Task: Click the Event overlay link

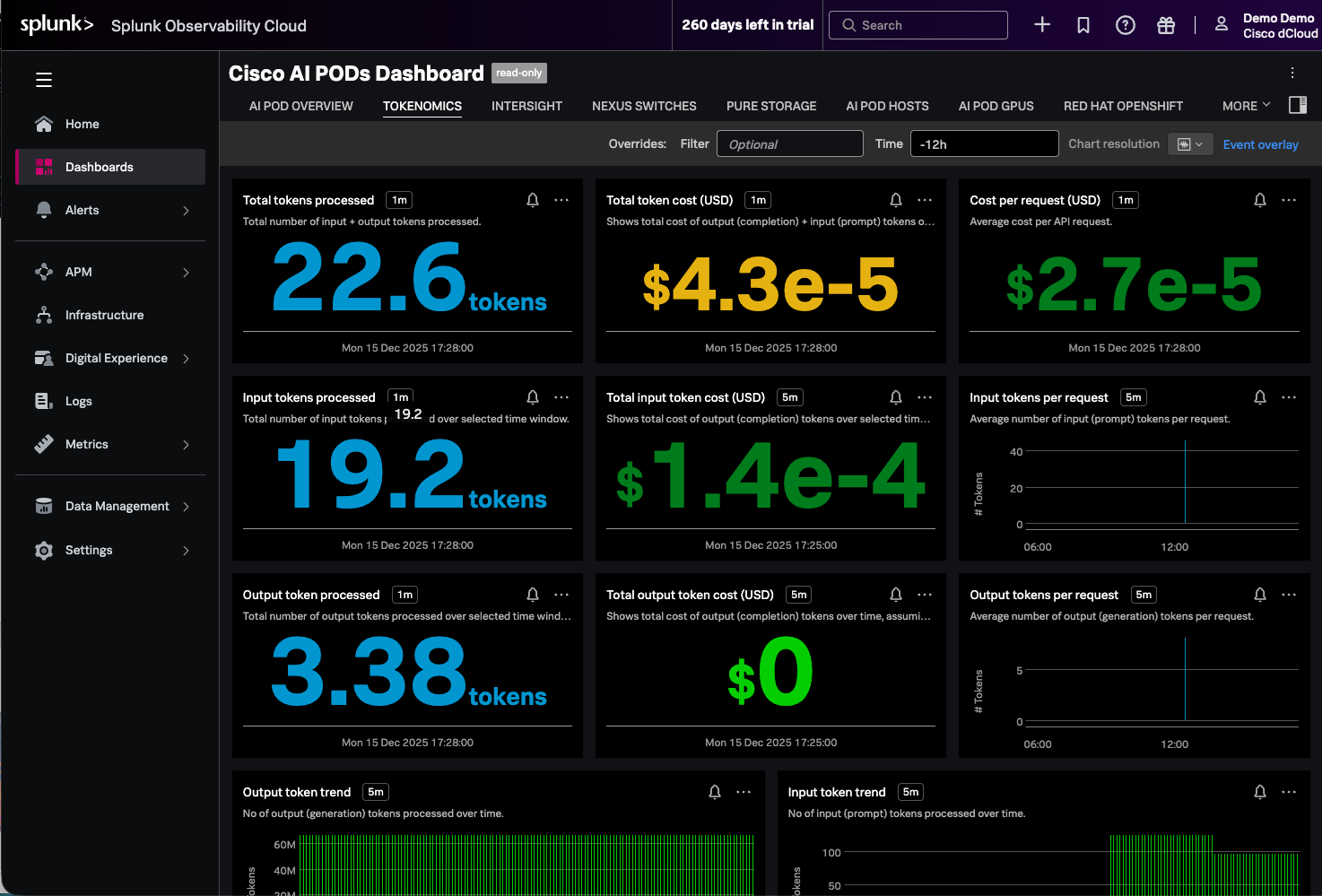Action: point(1260,144)
